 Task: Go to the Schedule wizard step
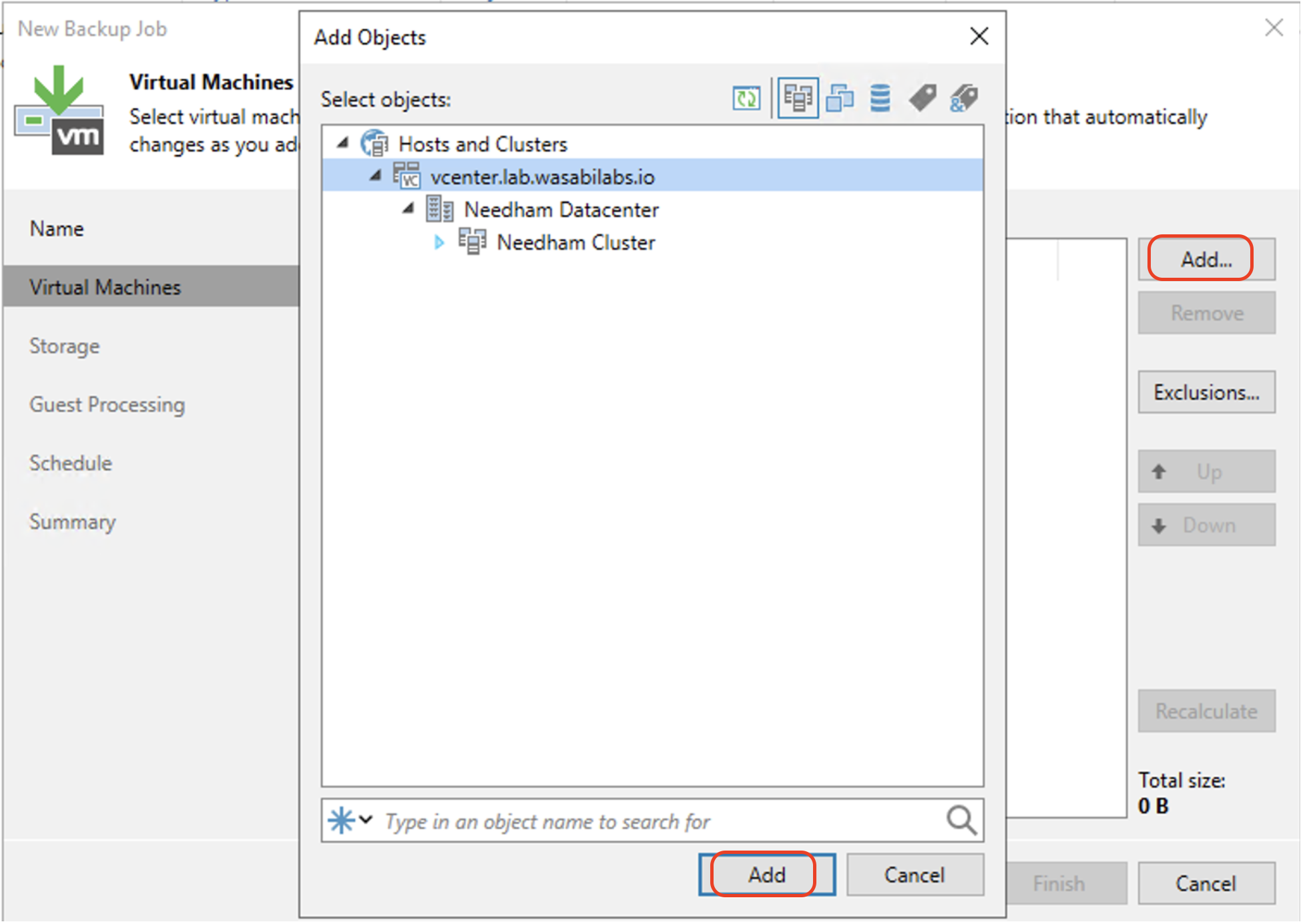tap(71, 463)
